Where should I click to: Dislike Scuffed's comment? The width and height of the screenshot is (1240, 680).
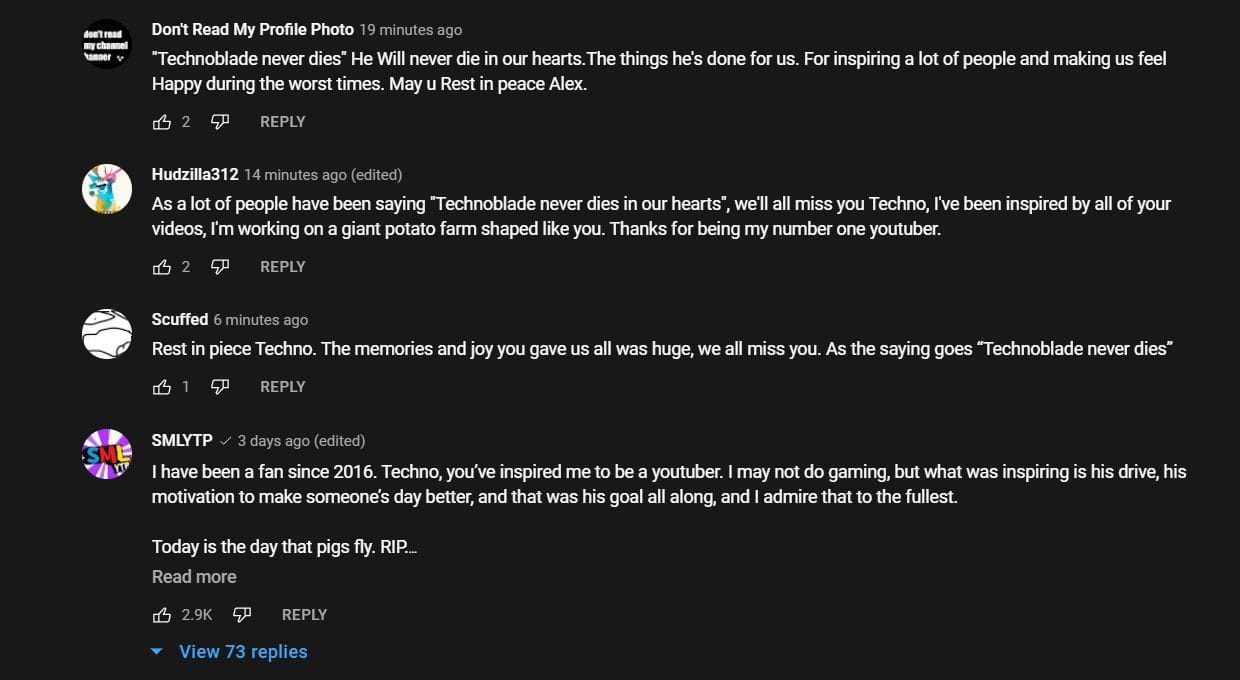pos(220,386)
